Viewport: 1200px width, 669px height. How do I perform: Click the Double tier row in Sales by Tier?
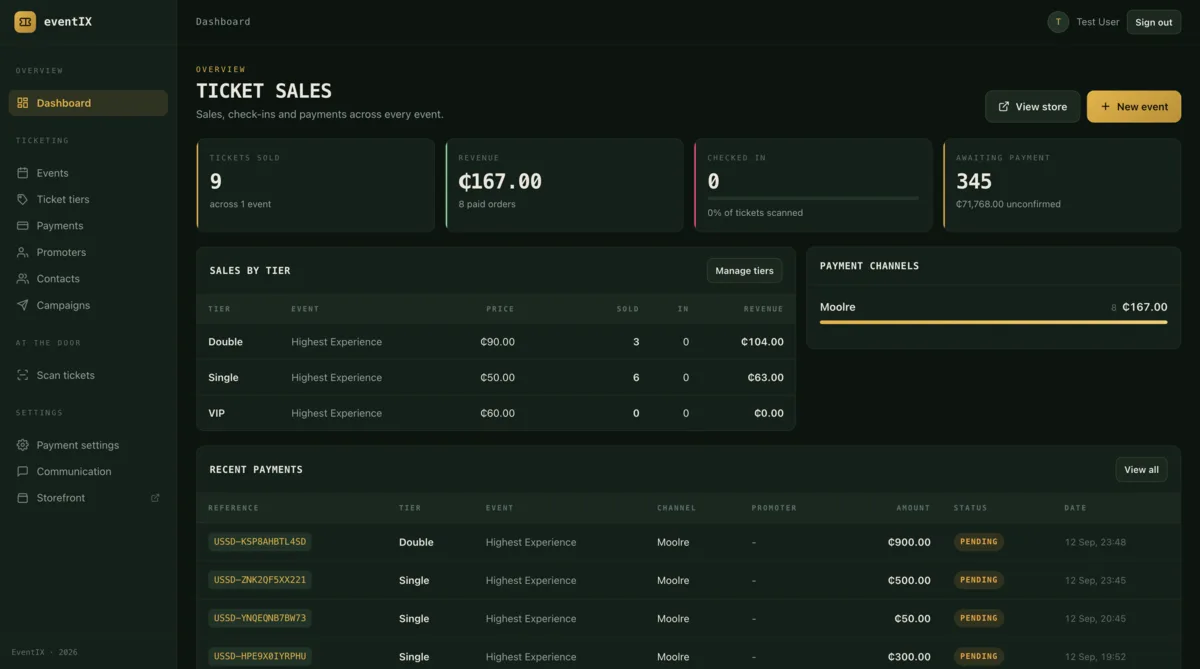496,342
